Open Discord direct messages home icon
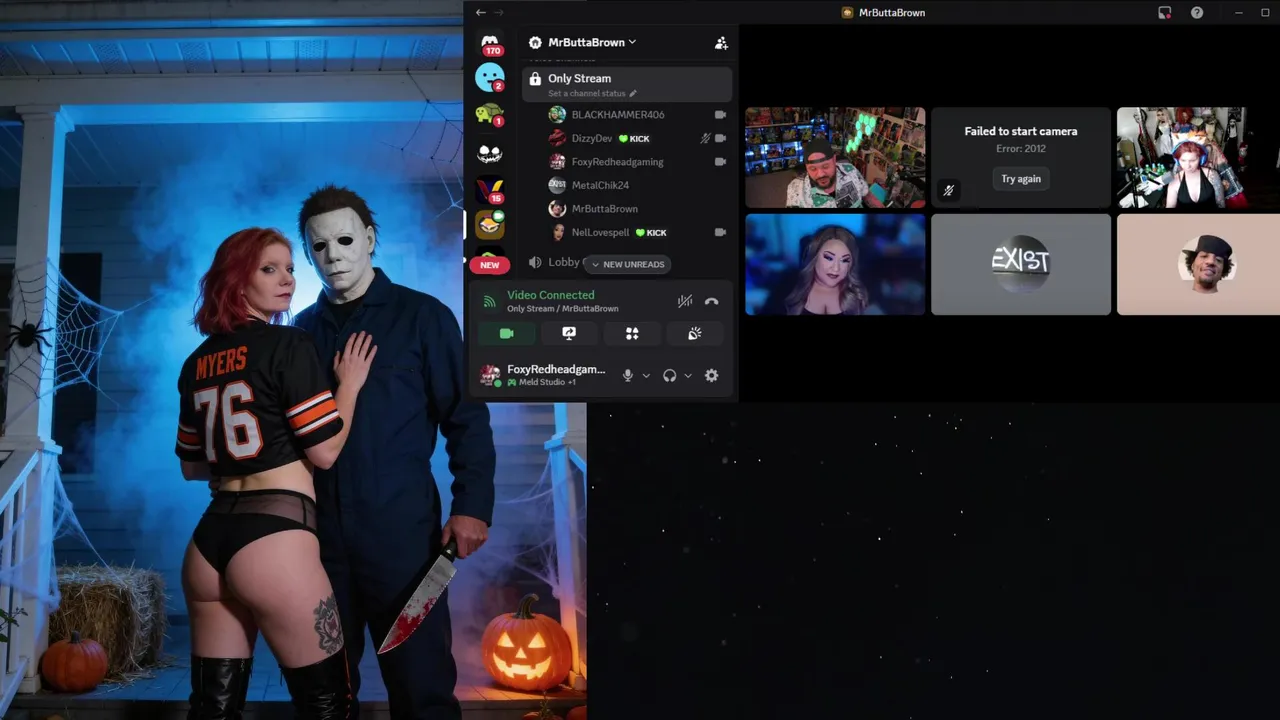The height and width of the screenshot is (720, 1280). tap(490, 44)
